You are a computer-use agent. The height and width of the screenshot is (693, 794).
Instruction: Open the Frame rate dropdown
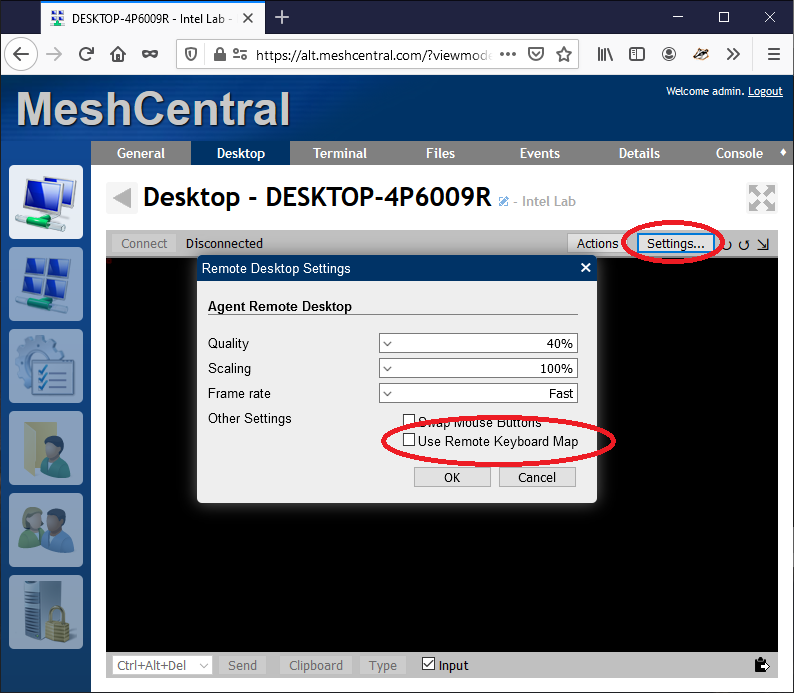click(x=478, y=393)
